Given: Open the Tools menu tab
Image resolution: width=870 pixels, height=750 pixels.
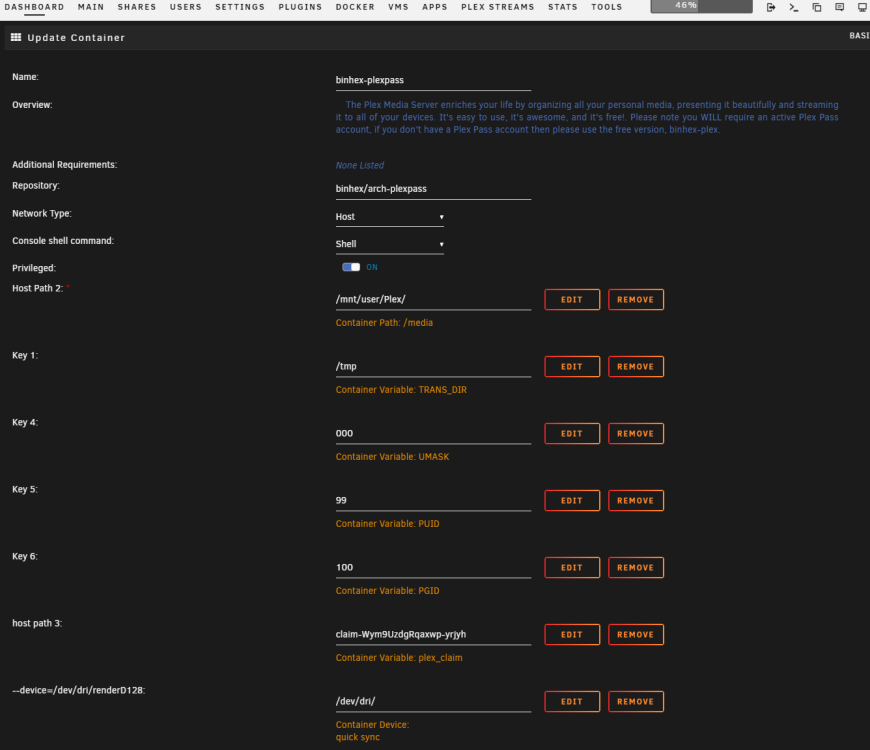Looking at the screenshot, I should pyautogui.click(x=606, y=7).
